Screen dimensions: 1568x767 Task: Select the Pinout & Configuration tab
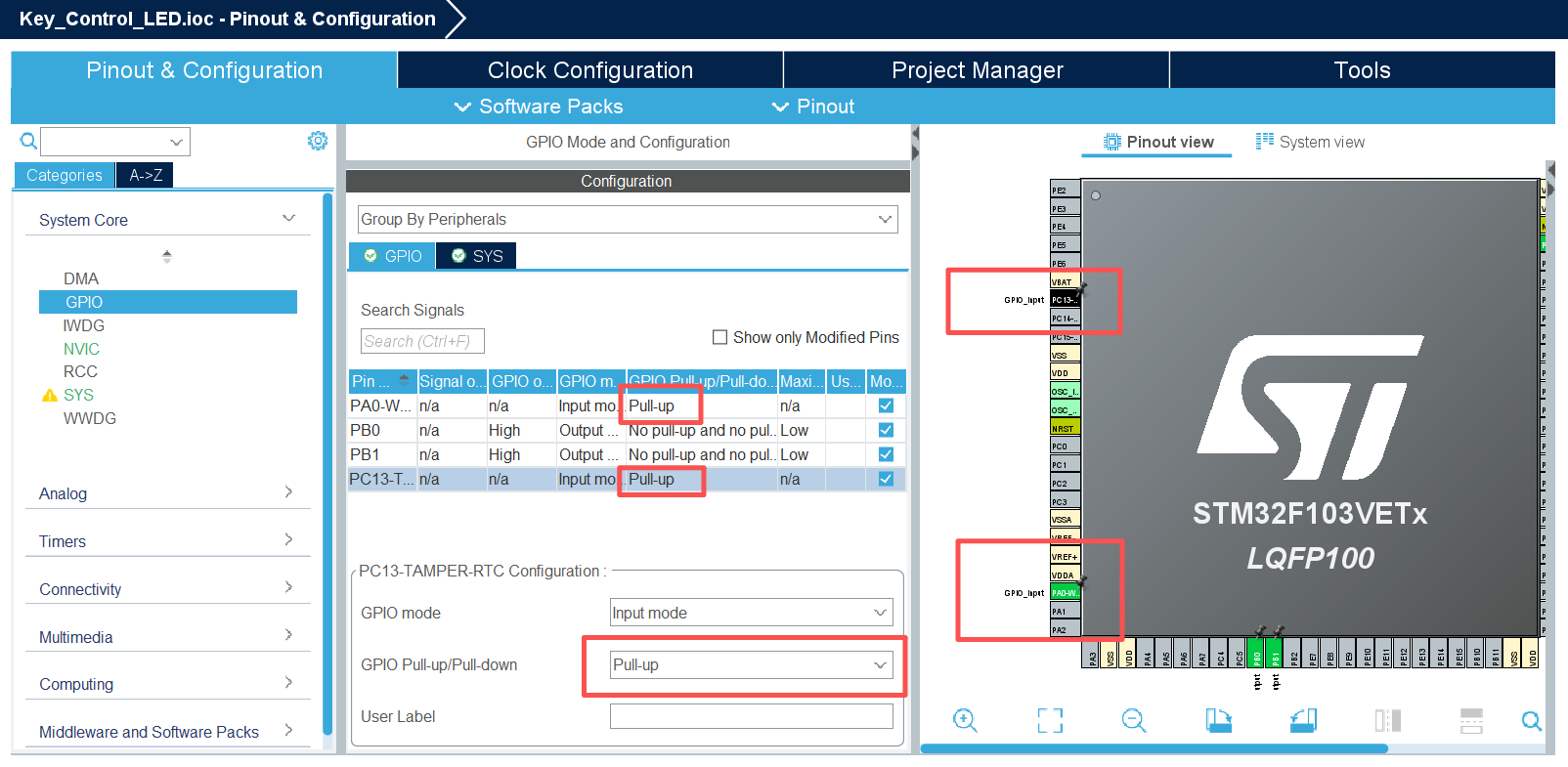point(204,70)
